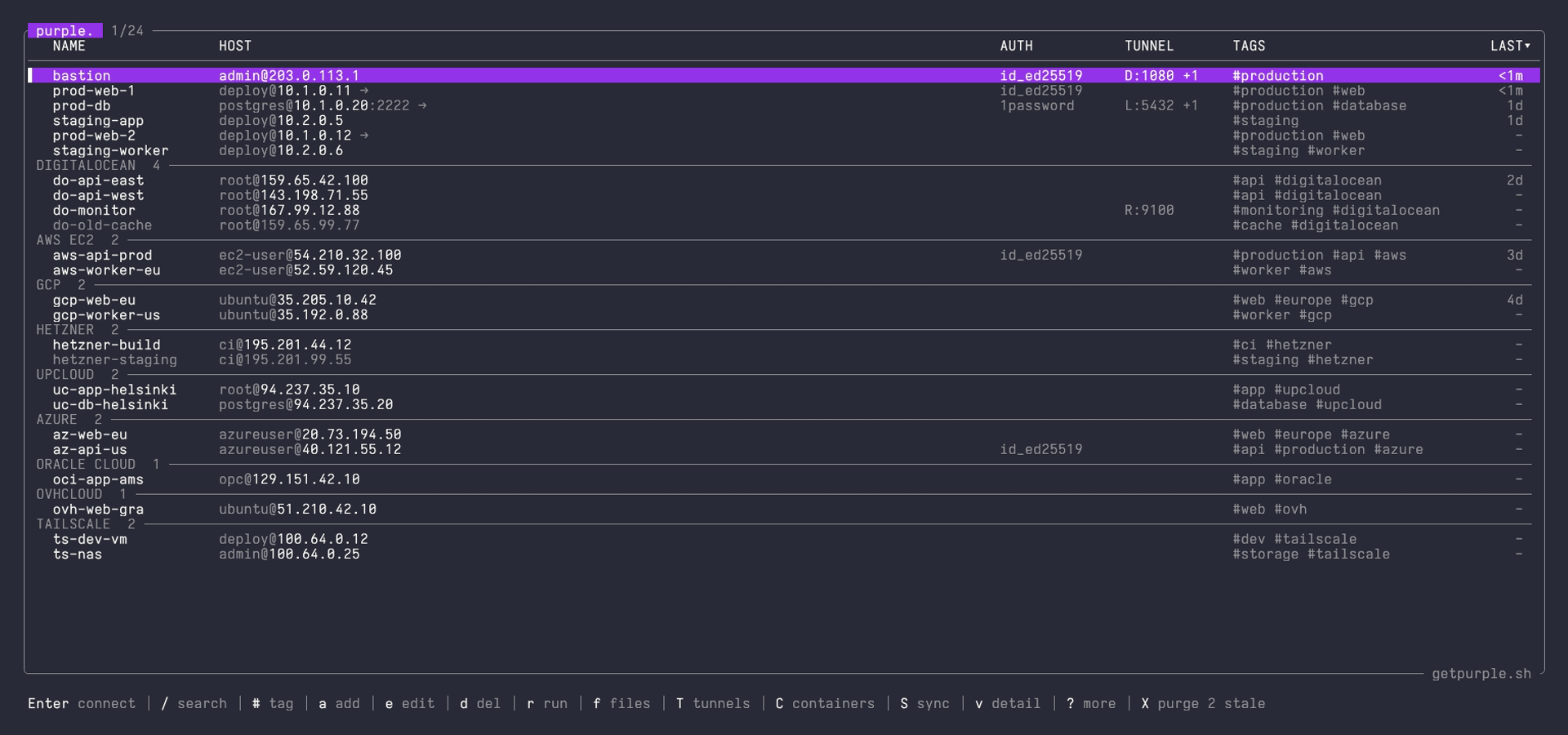Open the search prompt via / search
The height and width of the screenshot is (735, 1568).
click(x=194, y=703)
